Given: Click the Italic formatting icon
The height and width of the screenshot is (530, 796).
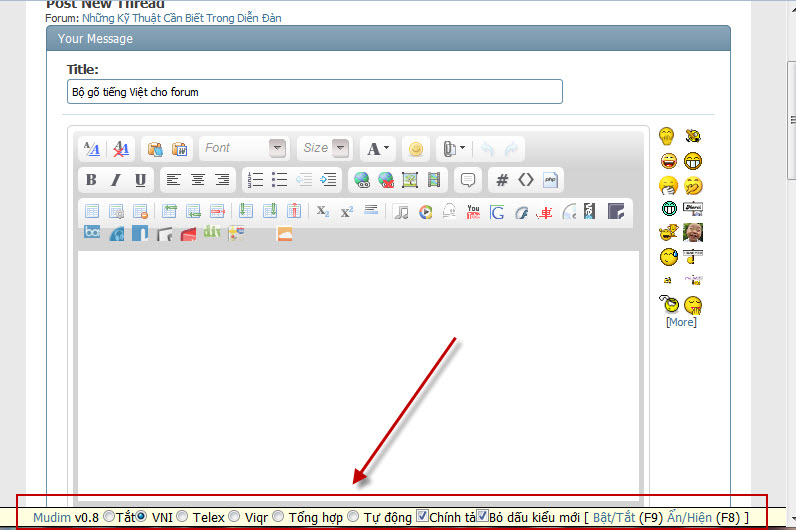Looking at the screenshot, I should point(115,180).
